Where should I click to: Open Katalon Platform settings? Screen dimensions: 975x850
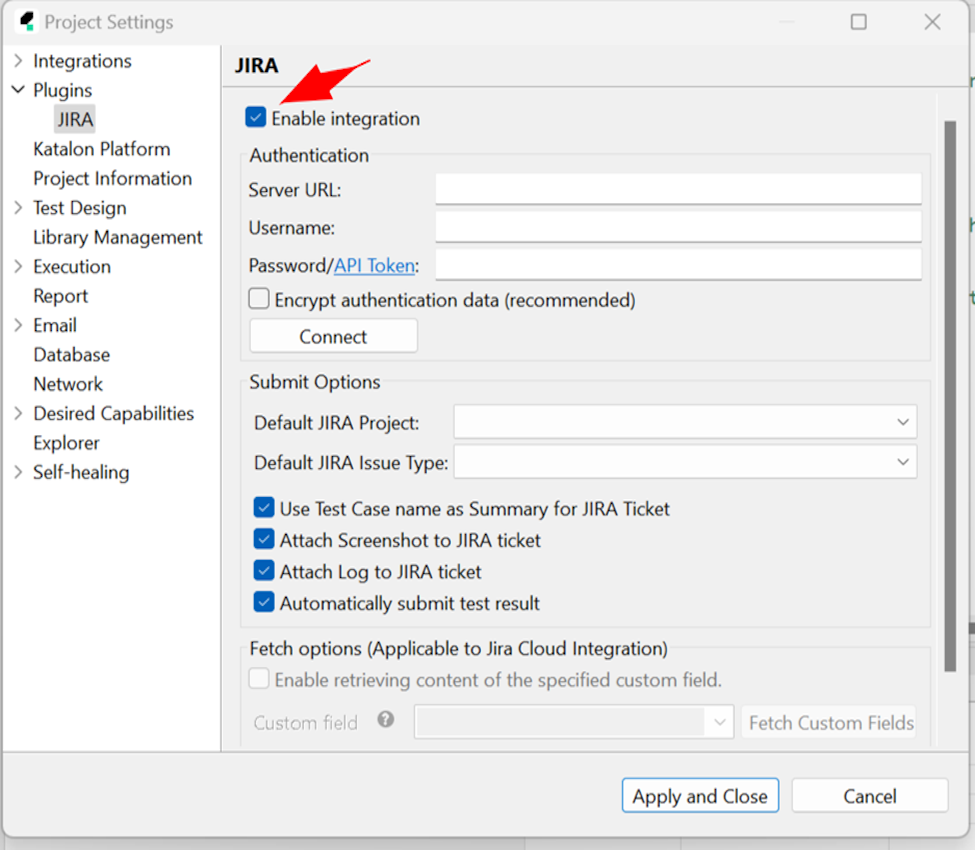pos(101,149)
